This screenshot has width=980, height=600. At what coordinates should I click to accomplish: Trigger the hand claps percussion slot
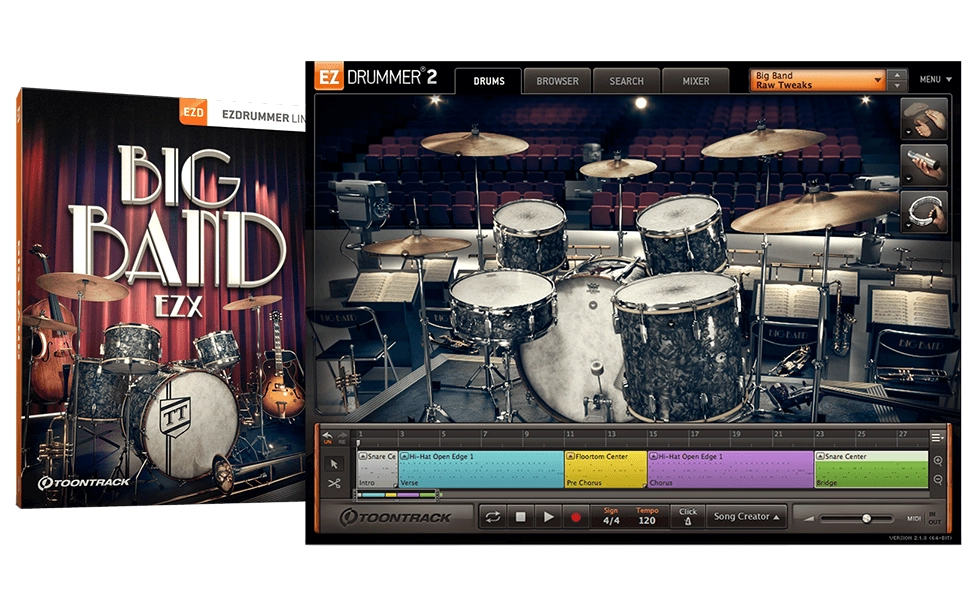pos(924,118)
